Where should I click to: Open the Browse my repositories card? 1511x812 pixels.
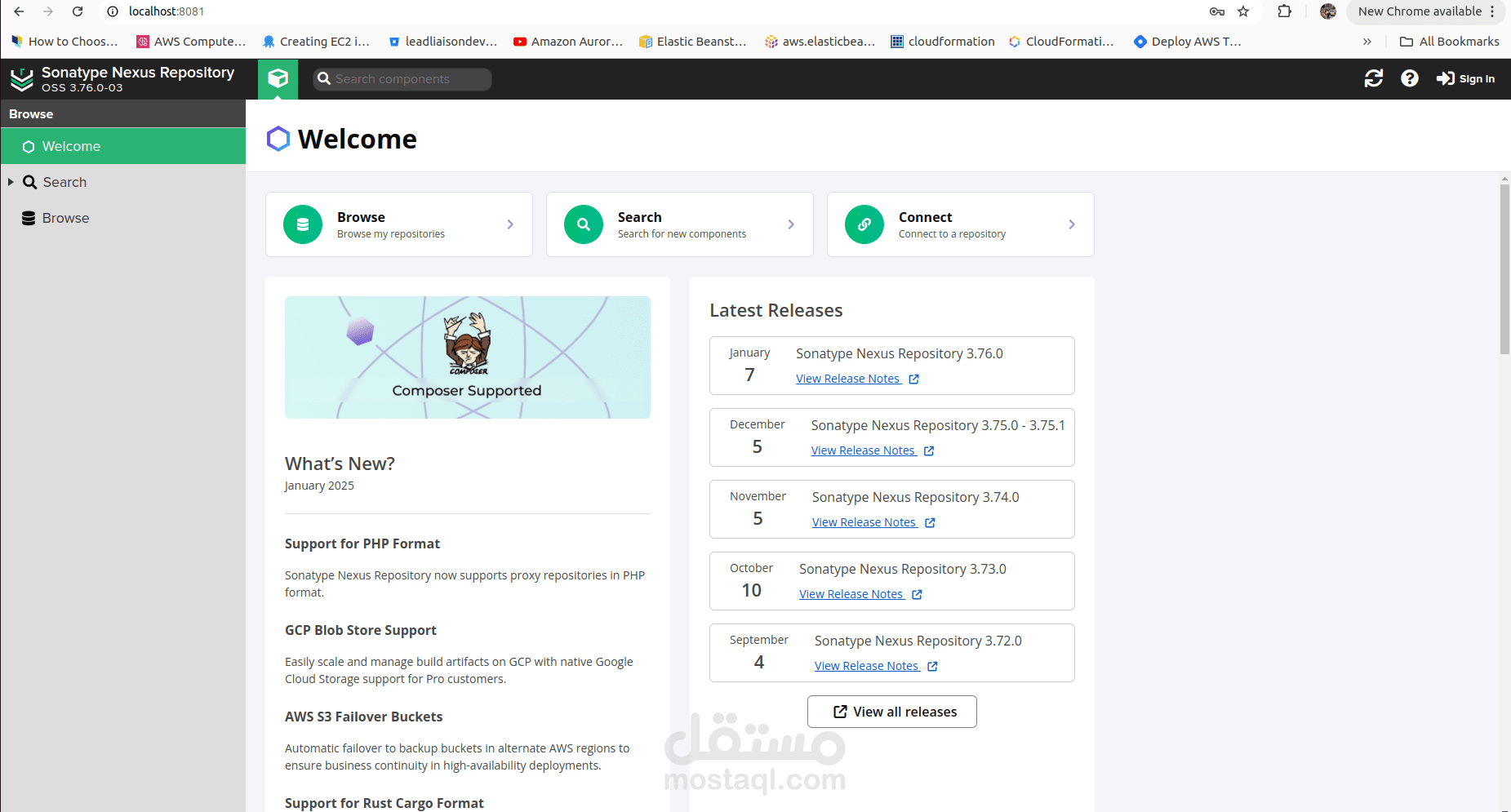(399, 224)
